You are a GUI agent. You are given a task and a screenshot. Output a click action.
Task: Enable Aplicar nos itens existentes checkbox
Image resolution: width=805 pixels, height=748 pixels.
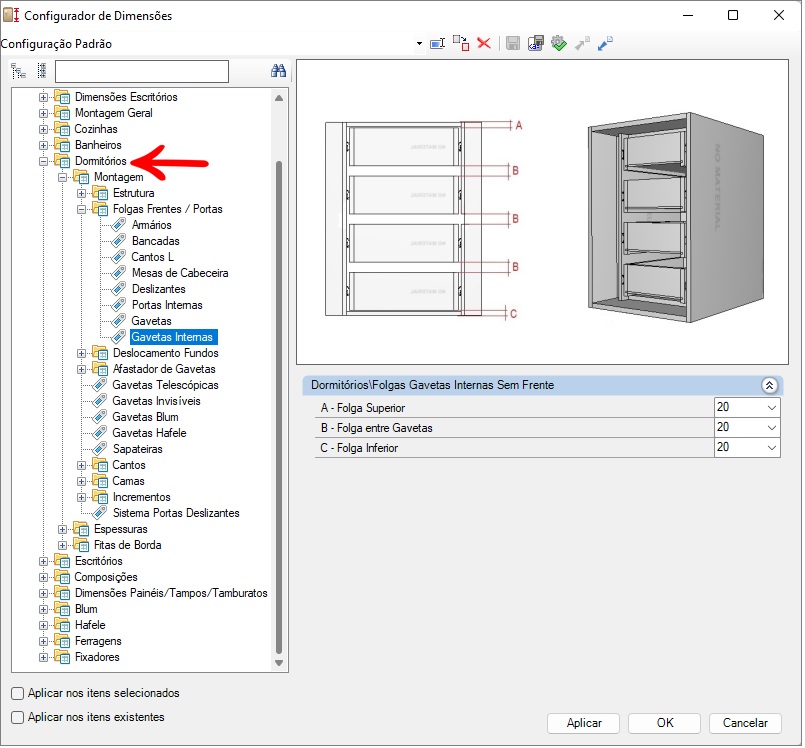click(x=17, y=717)
